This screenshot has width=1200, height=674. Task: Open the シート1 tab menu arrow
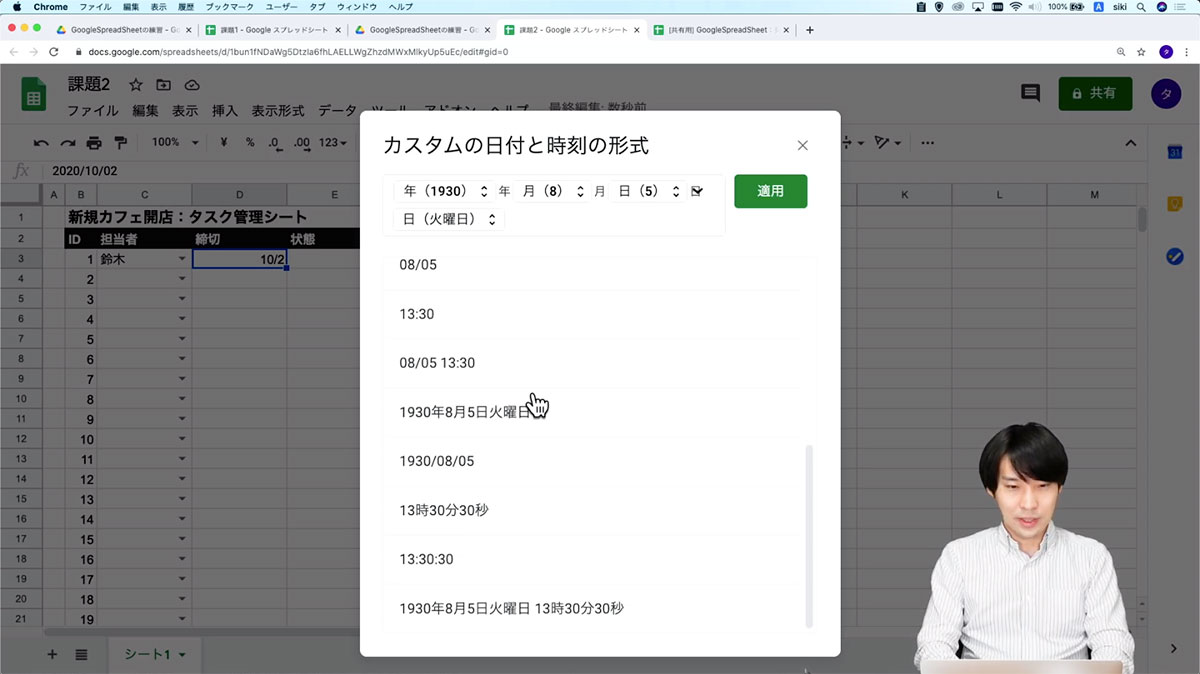(182, 655)
